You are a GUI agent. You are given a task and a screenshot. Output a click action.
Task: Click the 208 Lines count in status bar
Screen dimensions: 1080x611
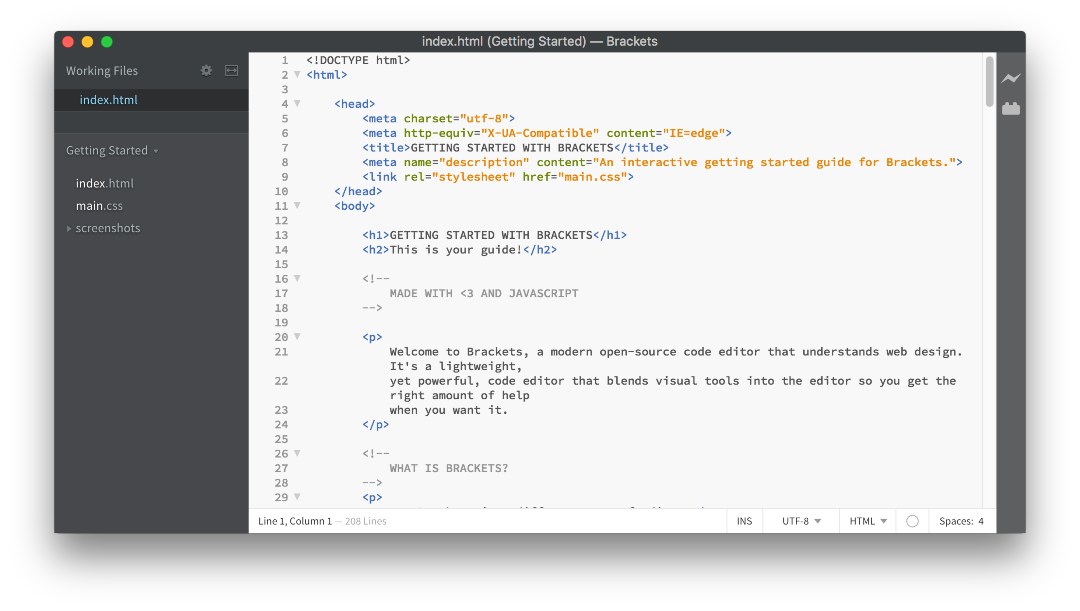click(366, 521)
